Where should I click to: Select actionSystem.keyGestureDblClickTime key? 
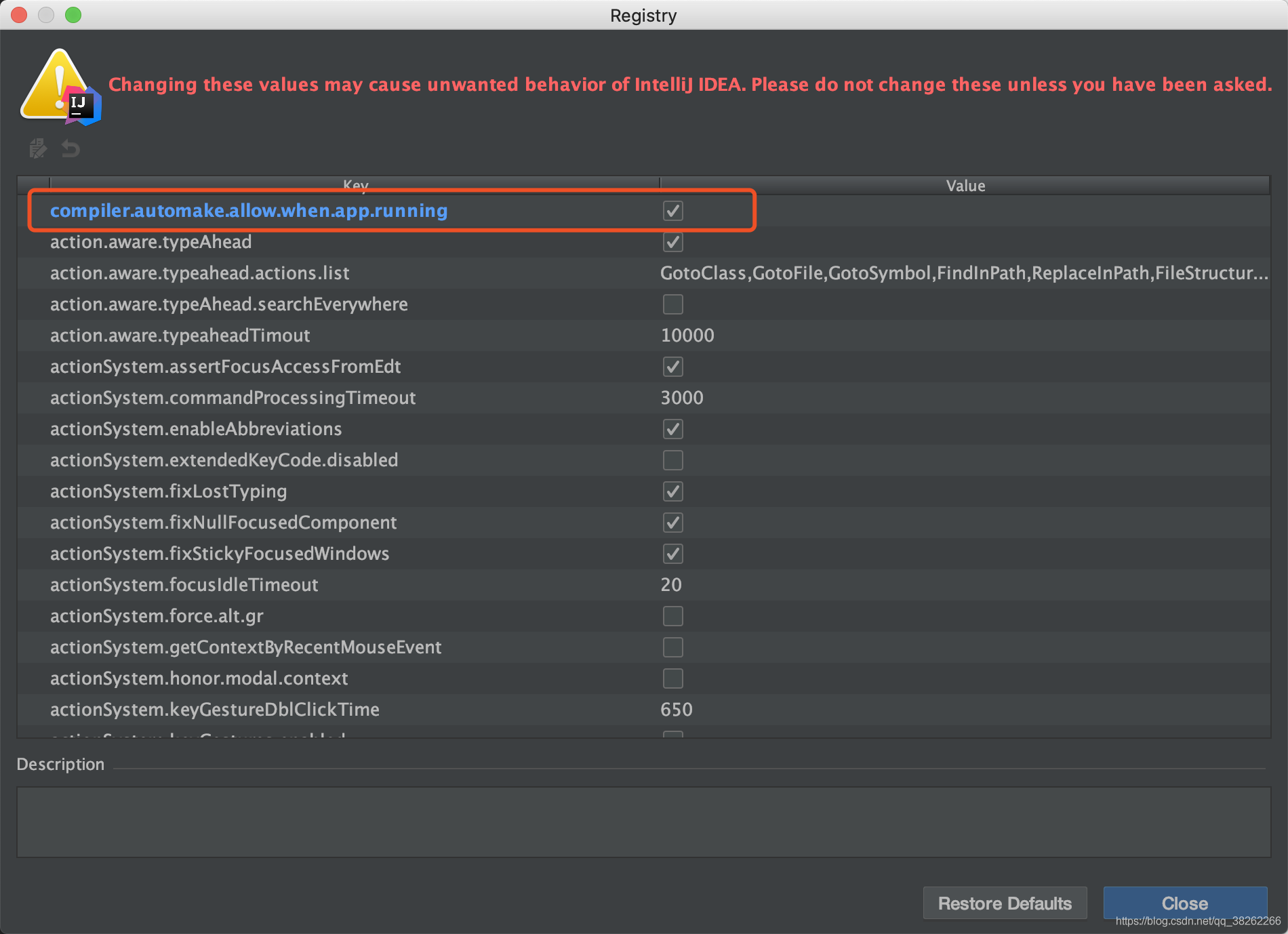click(215, 710)
